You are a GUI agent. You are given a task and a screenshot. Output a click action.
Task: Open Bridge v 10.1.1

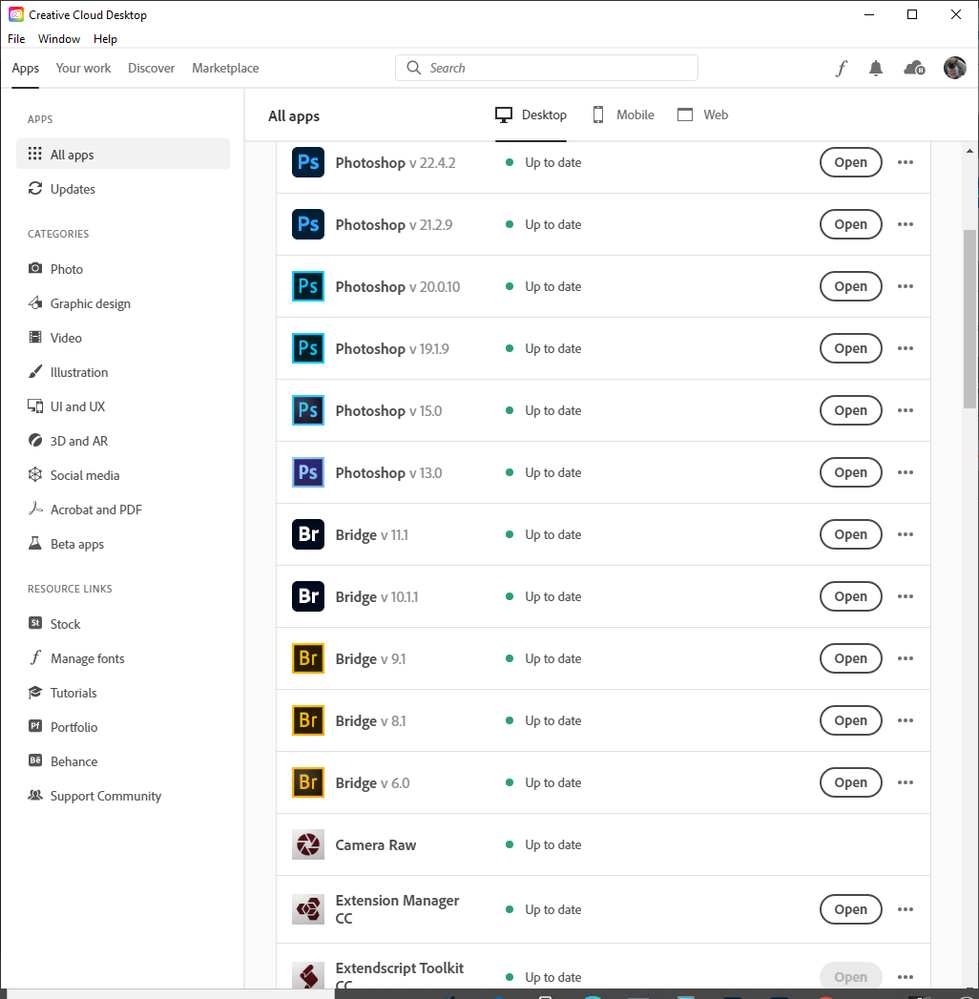(850, 596)
